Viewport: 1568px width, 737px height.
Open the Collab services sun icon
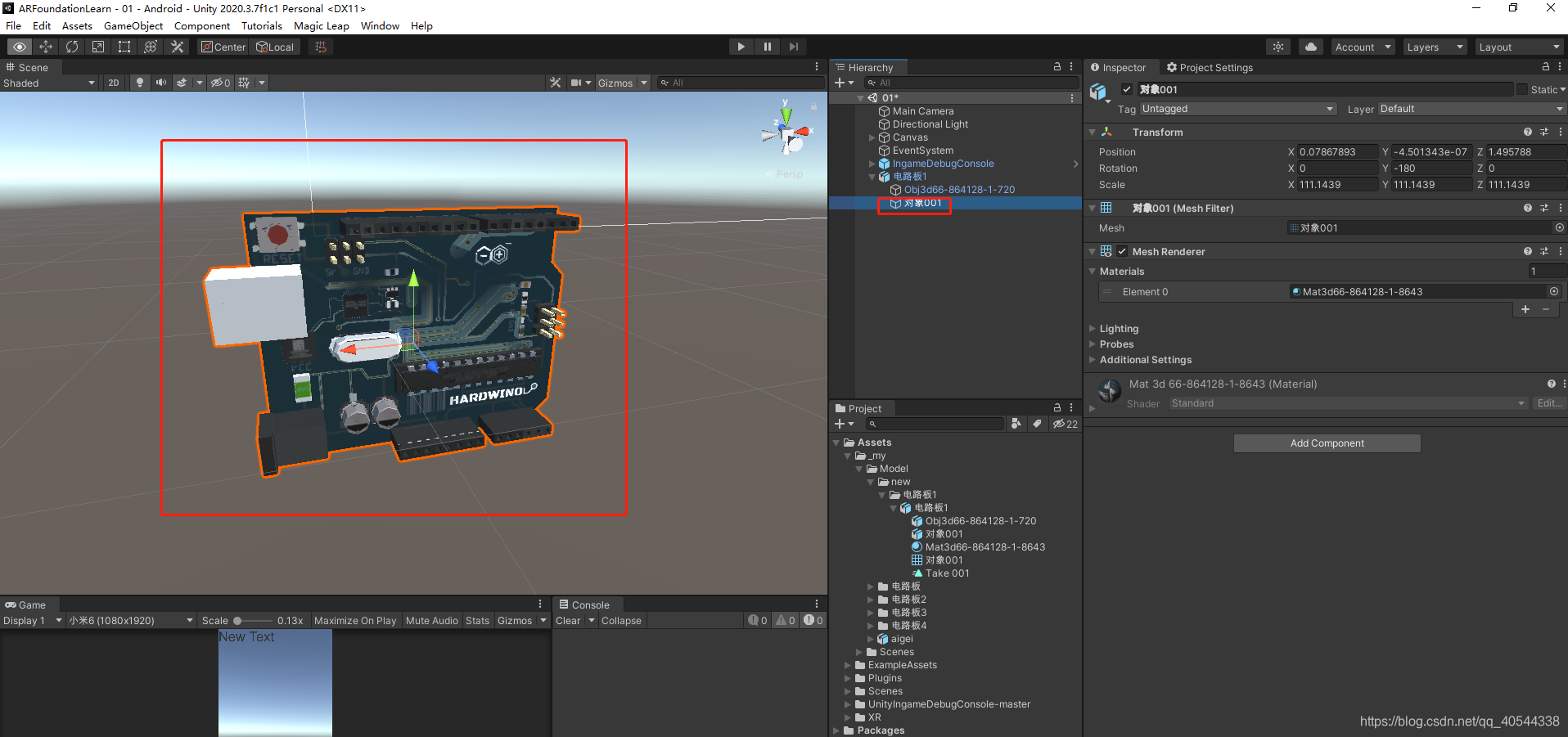click(x=1278, y=47)
